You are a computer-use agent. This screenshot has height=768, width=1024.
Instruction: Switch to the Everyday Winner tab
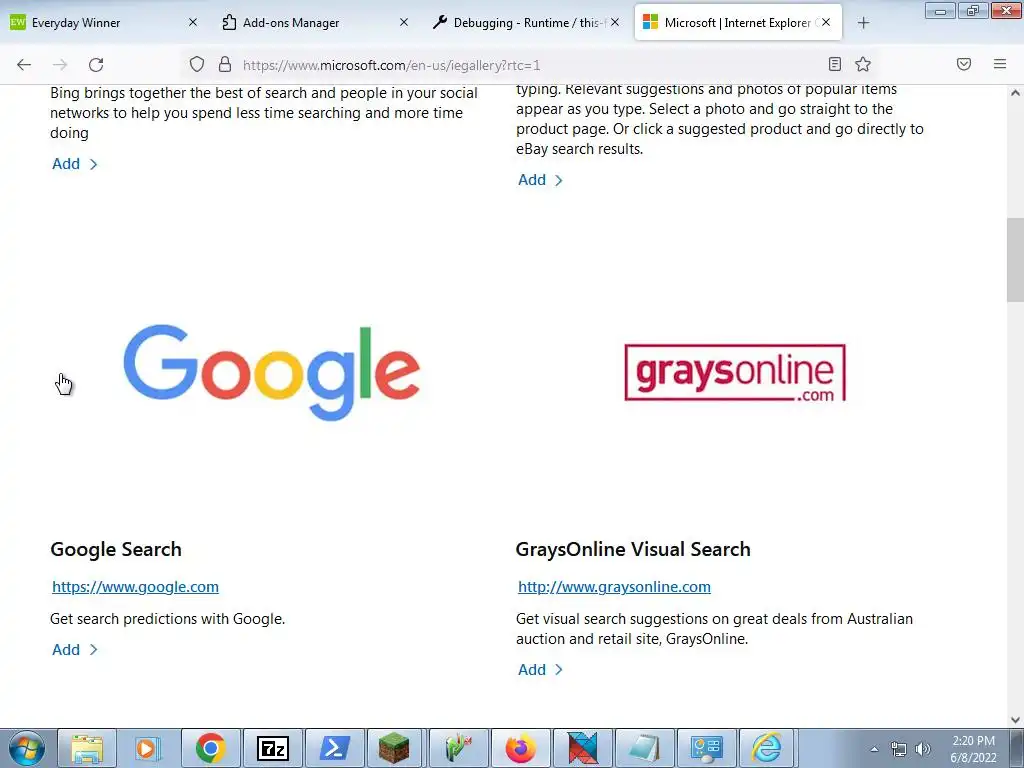pos(104,22)
